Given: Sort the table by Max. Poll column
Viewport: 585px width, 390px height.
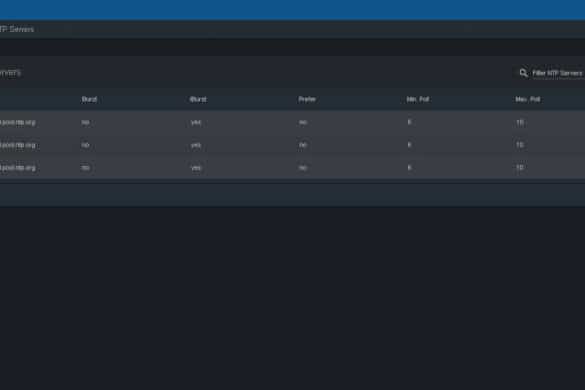Looking at the screenshot, I should pos(528,99).
